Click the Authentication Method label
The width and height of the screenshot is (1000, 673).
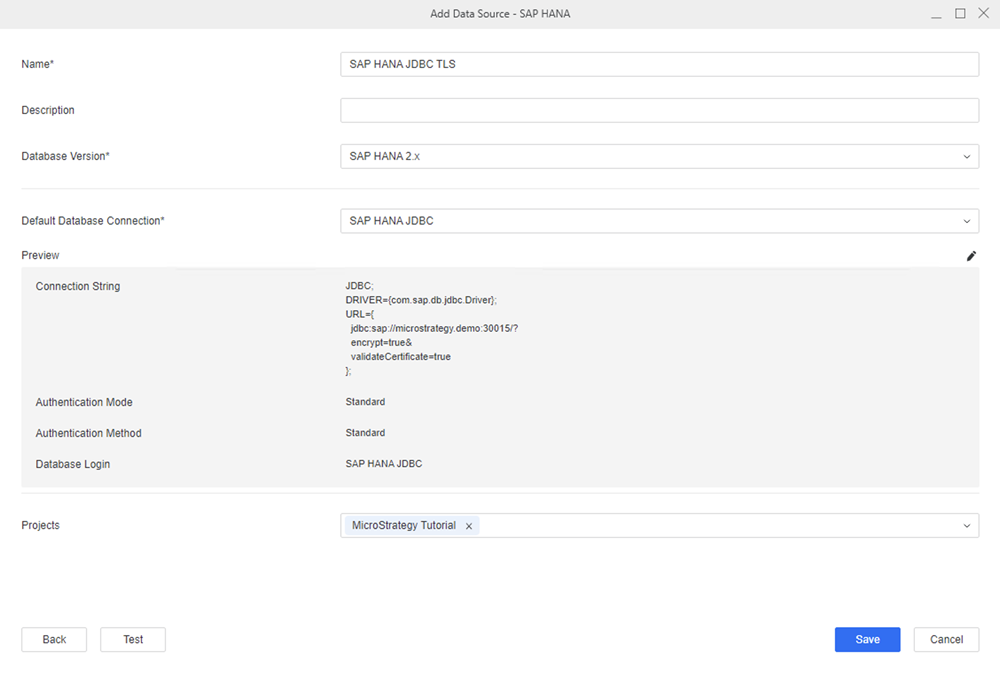(89, 433)
